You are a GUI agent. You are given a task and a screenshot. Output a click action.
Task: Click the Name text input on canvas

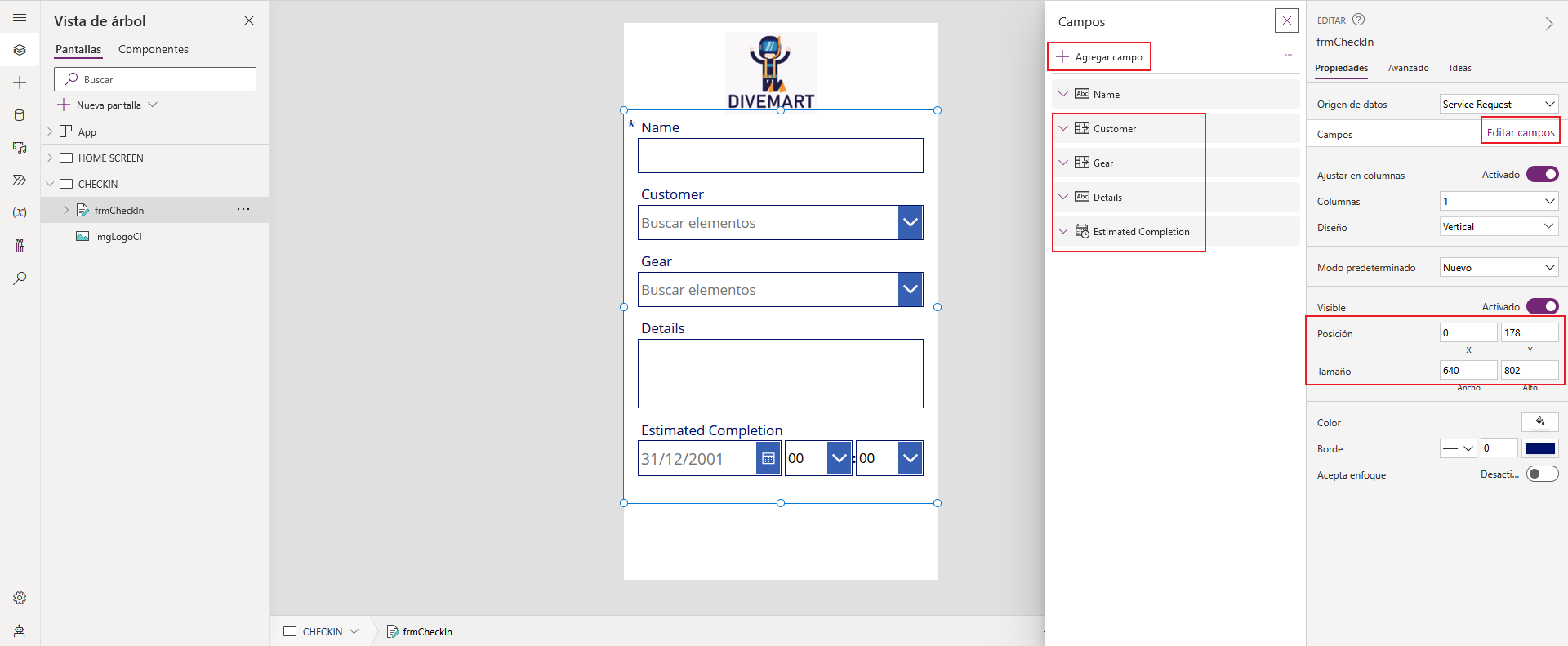781,155
